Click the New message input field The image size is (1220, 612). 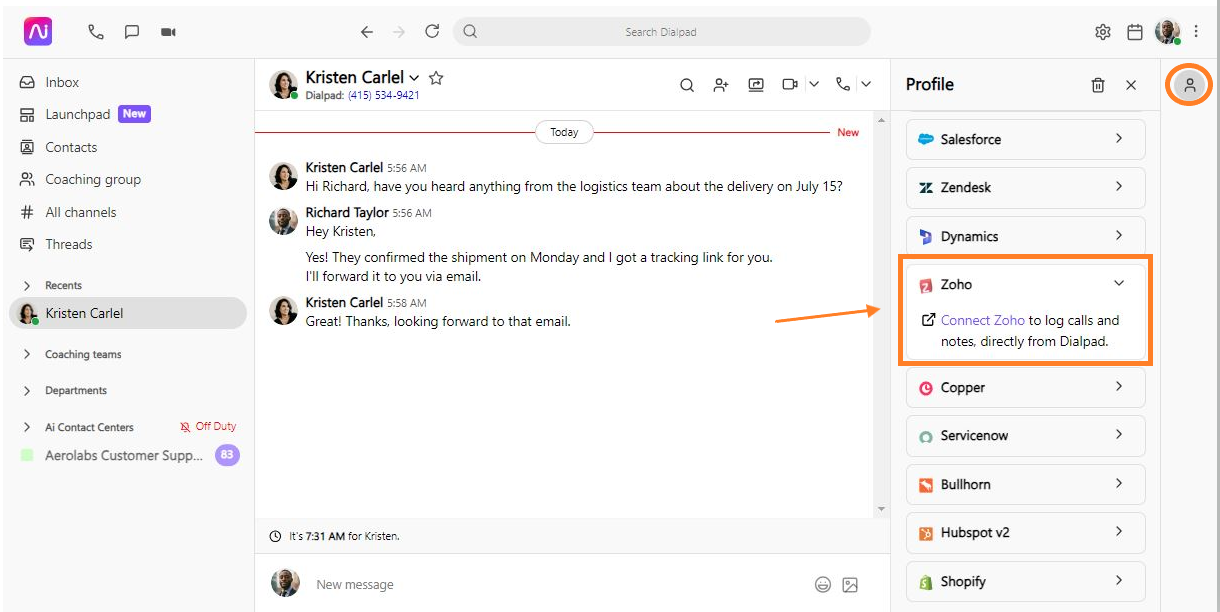[x=555, y=584]
